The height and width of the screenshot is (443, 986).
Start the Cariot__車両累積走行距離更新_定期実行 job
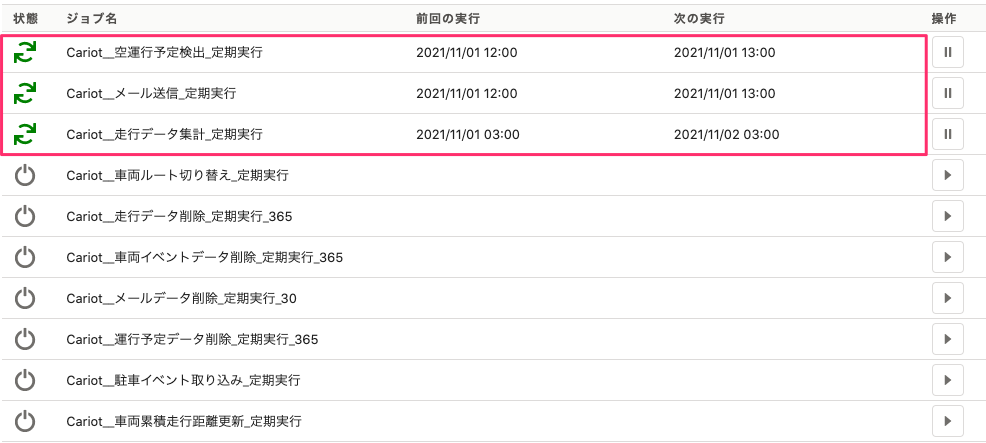point(948,420)
